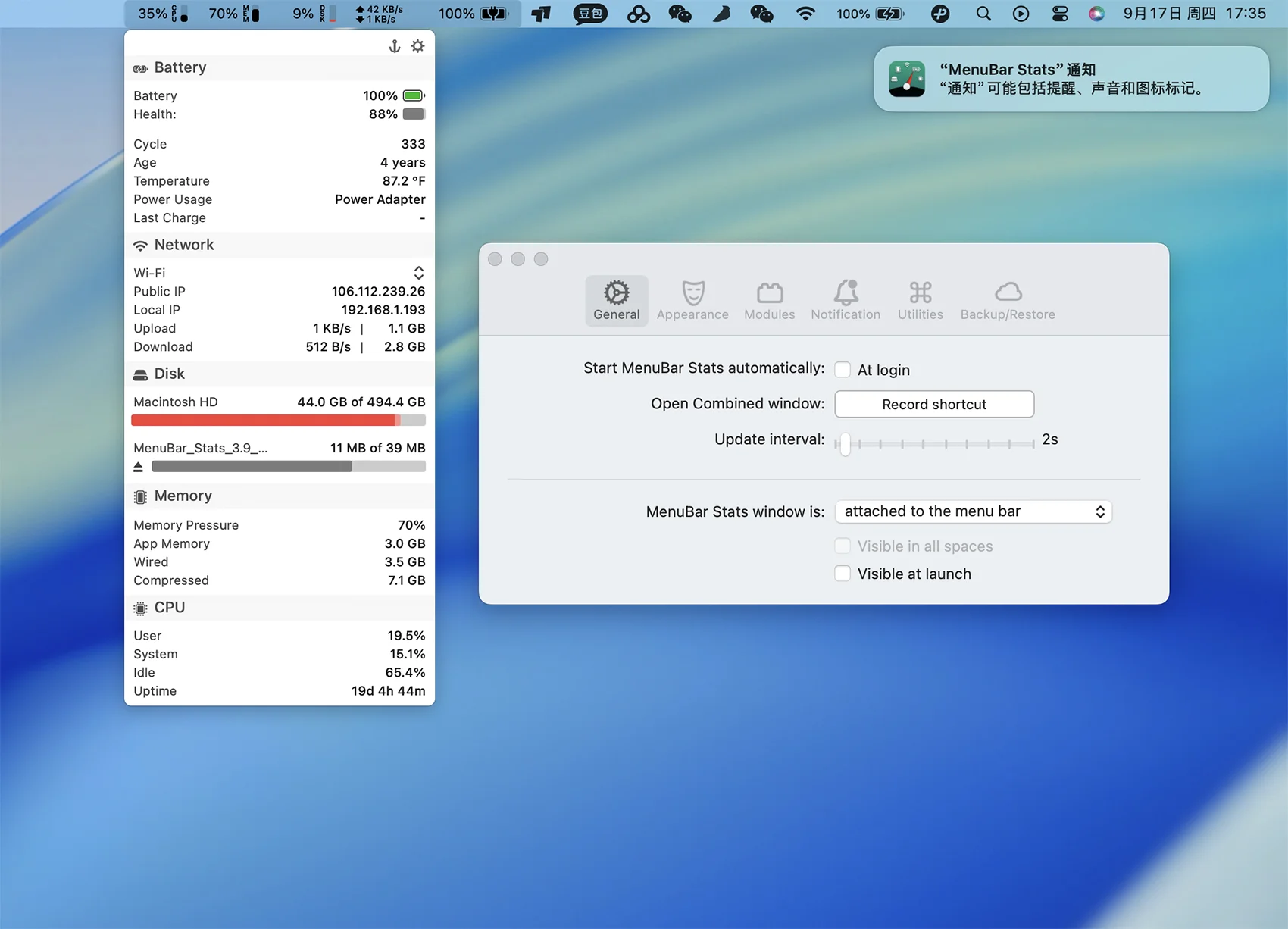Toggle the Visible at launch checkbox
Screen dimensions: 1288x929
(843, 574)
